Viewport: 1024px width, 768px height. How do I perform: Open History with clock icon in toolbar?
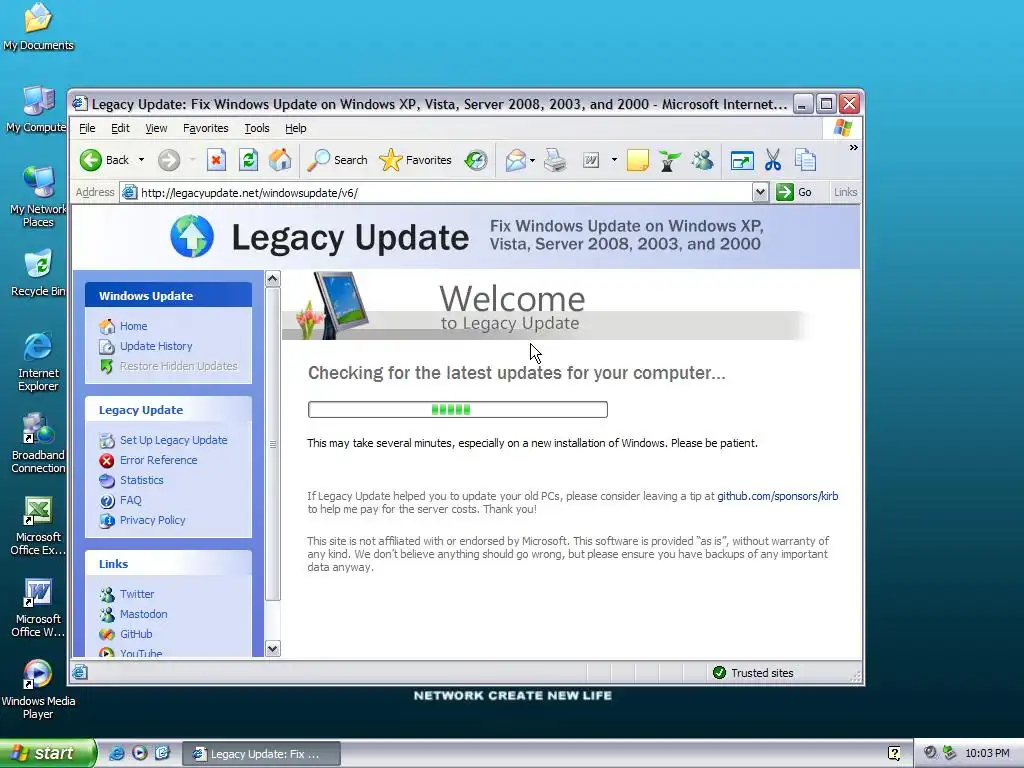[x=475, y=160]
